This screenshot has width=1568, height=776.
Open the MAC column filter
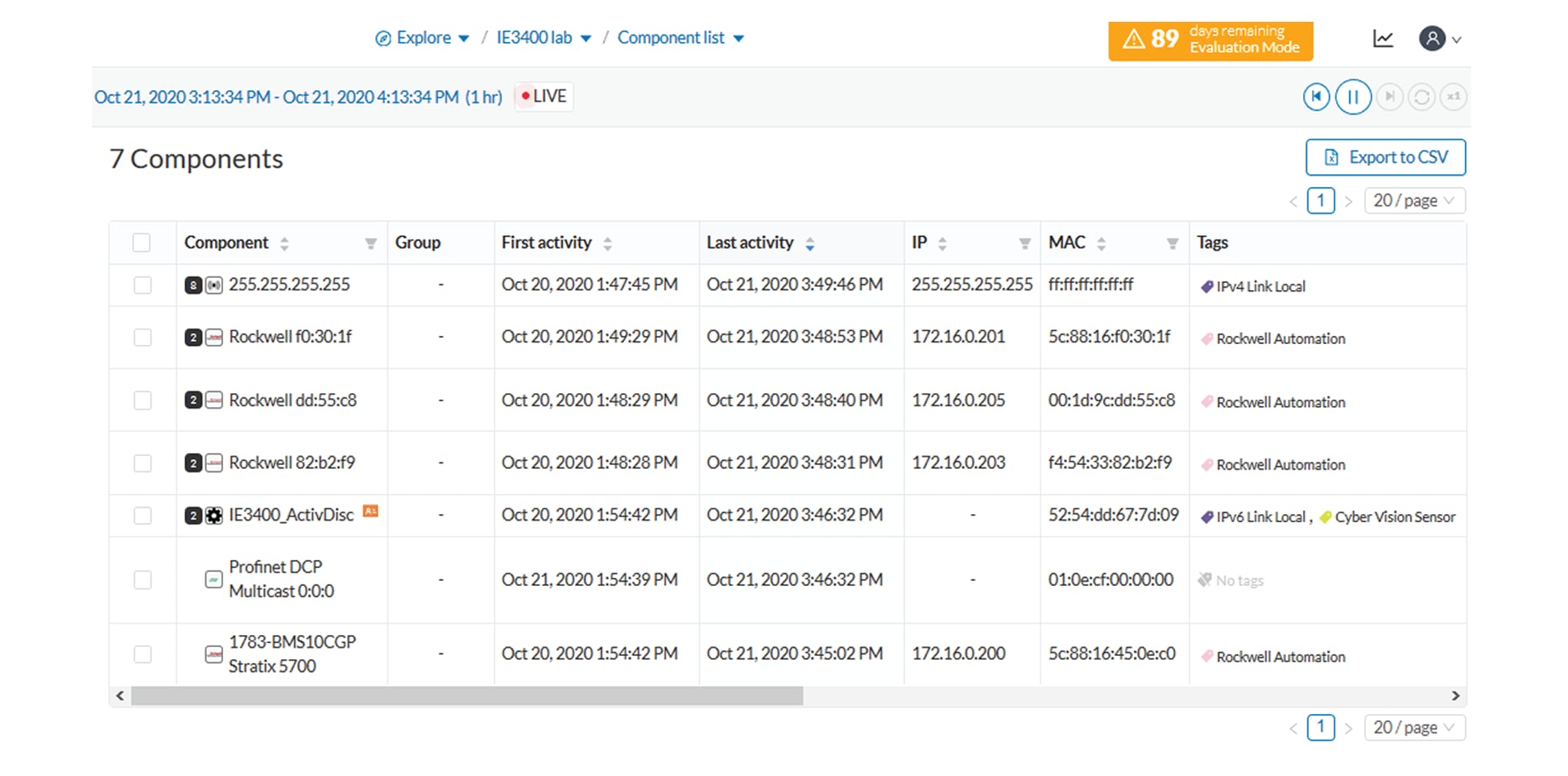pos(1173,243)
